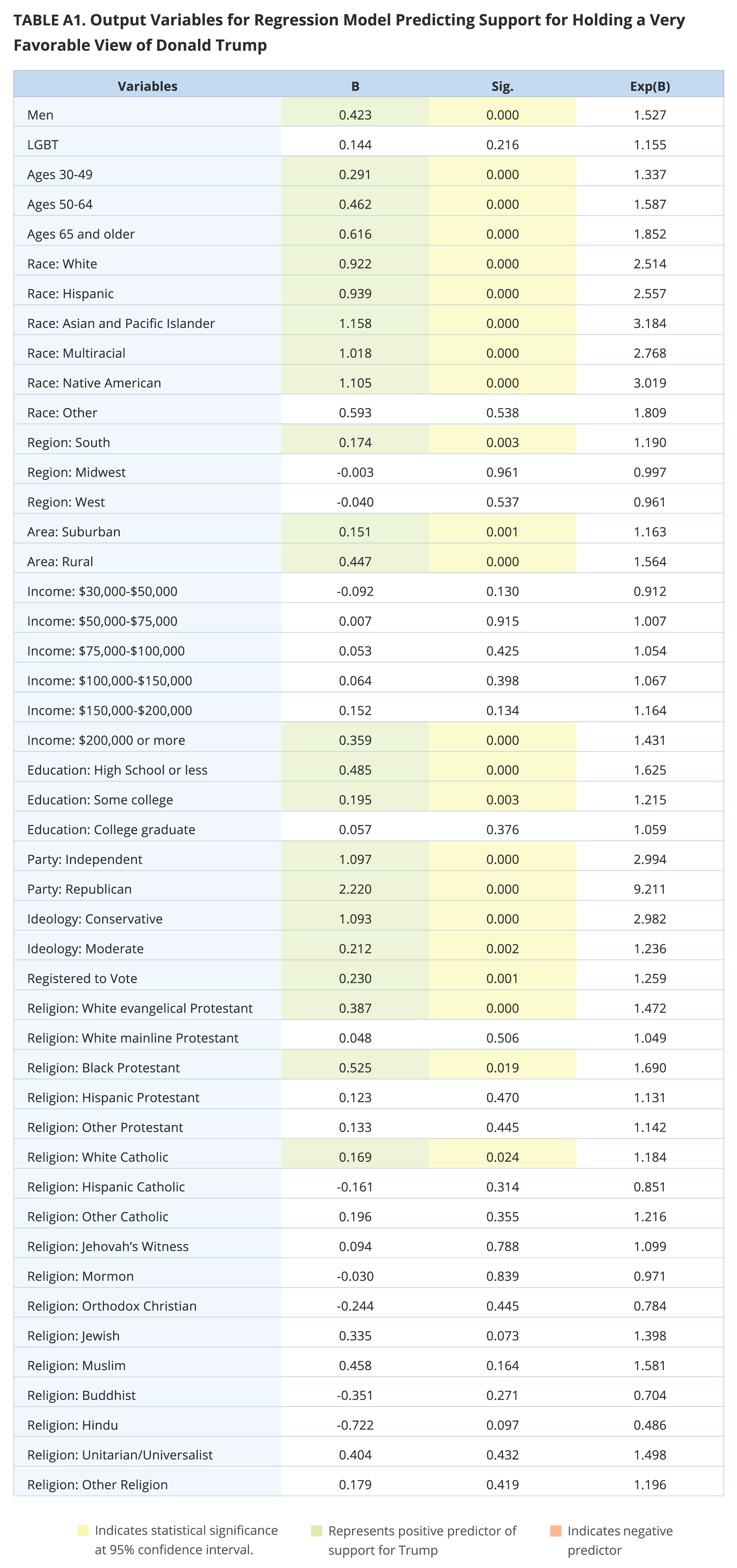
Task: Click the yellow legend color swatch
Action: tap(83, 1530)
